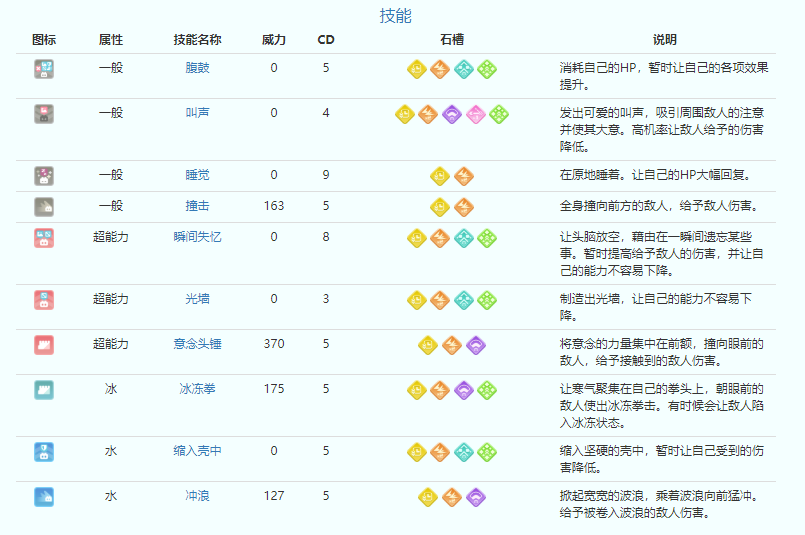Open the 瞬间失忆 skill link
Viewport: 805px width, 535px height.
(197, 238)
